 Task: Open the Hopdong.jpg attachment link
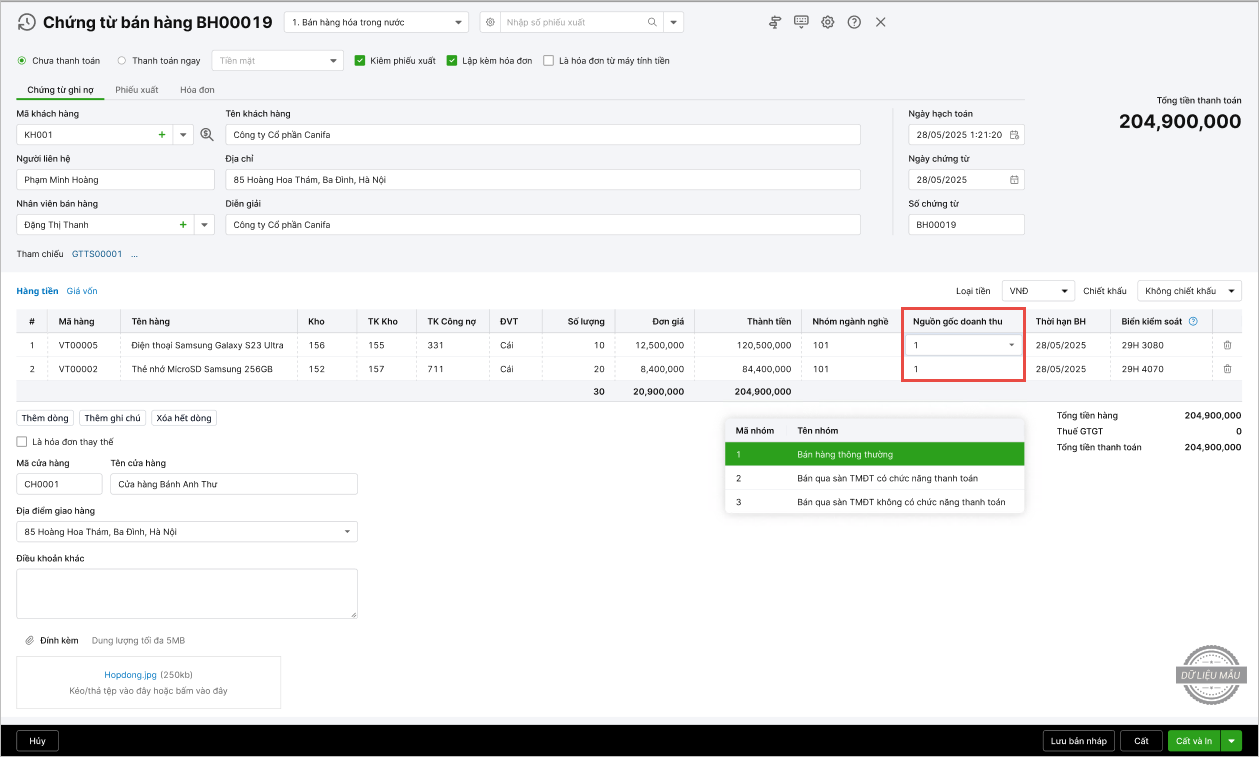point(130,675)
